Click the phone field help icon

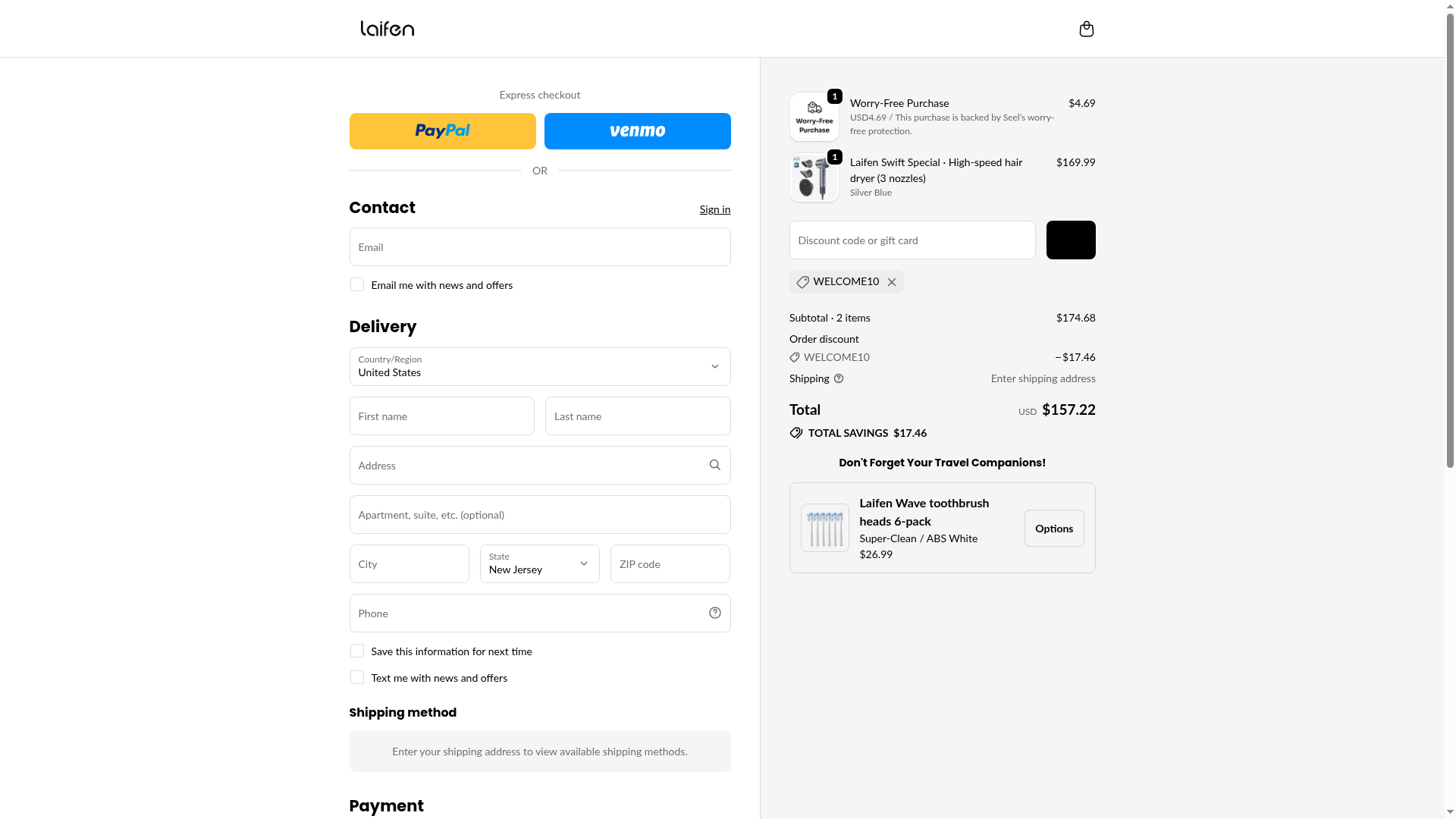tap(714, 613)
